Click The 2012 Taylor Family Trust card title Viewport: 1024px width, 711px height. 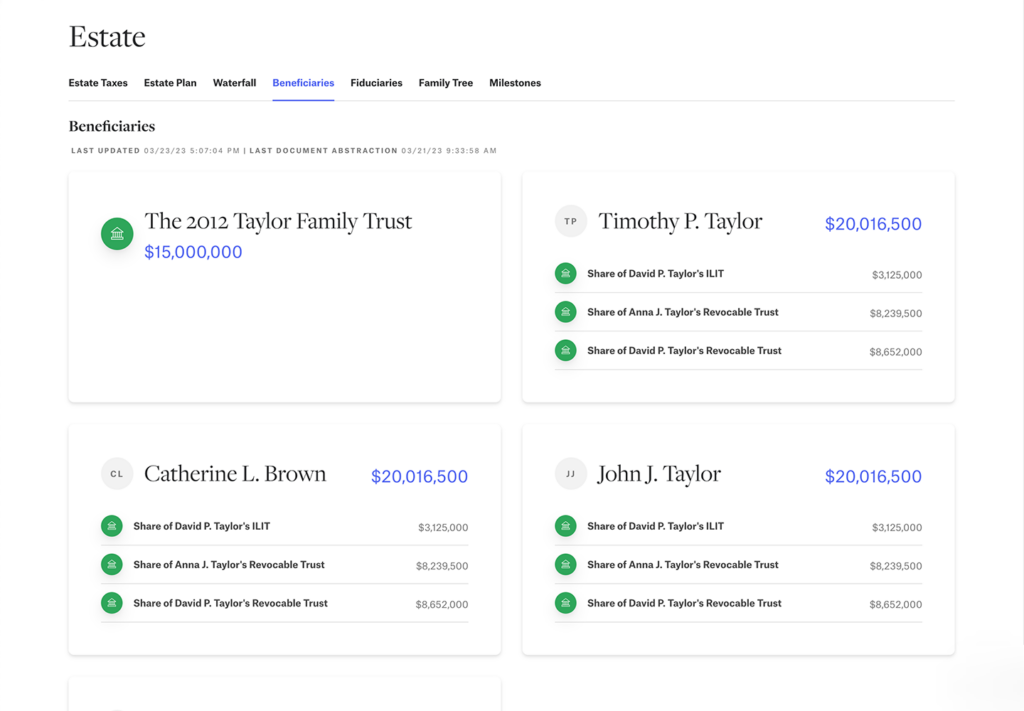pyautogui.click(x=278, y=221)
